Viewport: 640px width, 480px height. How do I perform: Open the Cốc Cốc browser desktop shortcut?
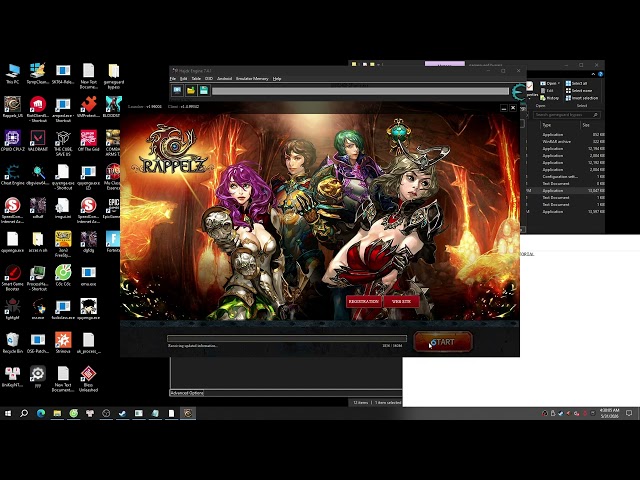point(63,276)
